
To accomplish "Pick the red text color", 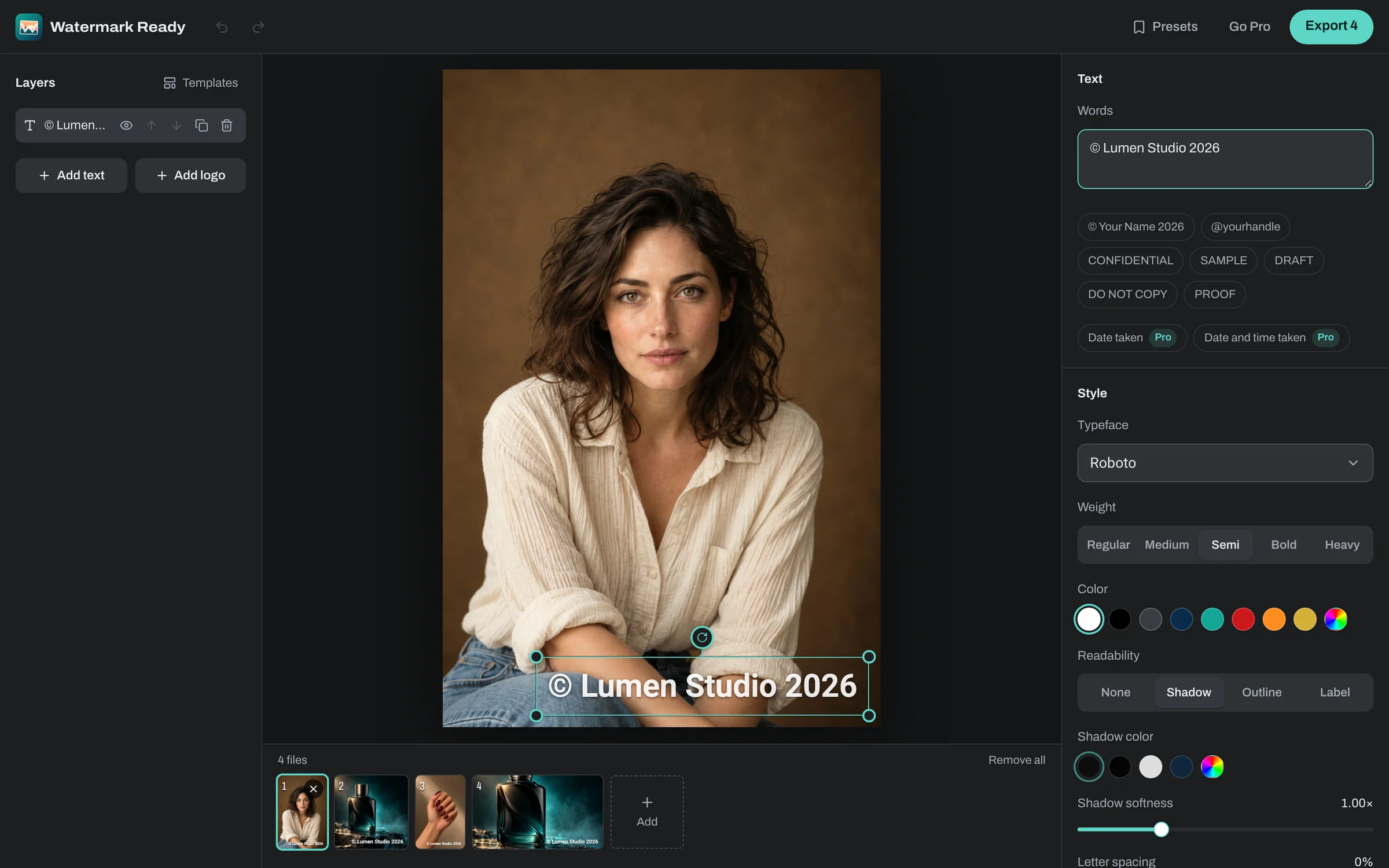I will 1243,619.
